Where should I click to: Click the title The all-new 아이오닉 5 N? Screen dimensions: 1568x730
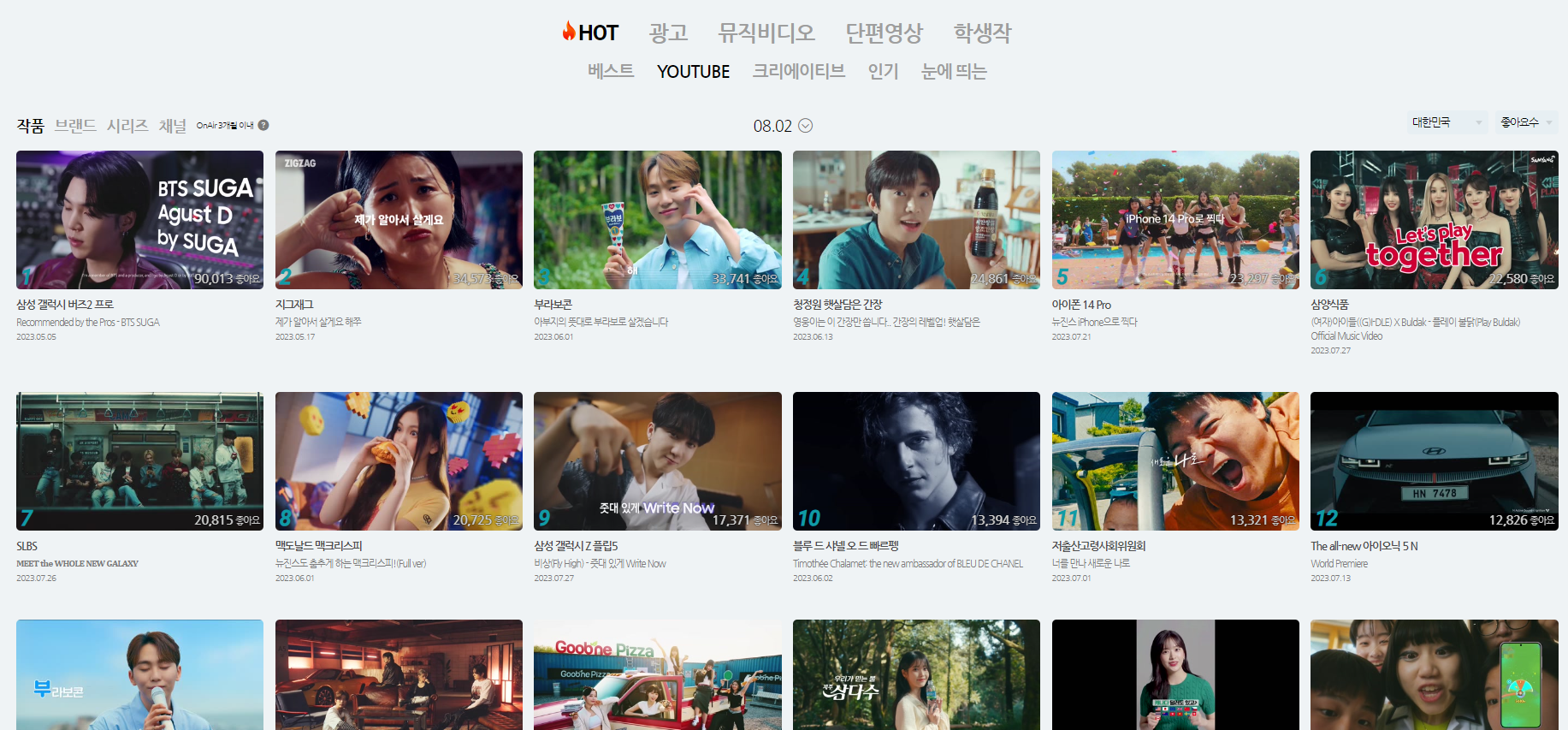pos(1364,546)
